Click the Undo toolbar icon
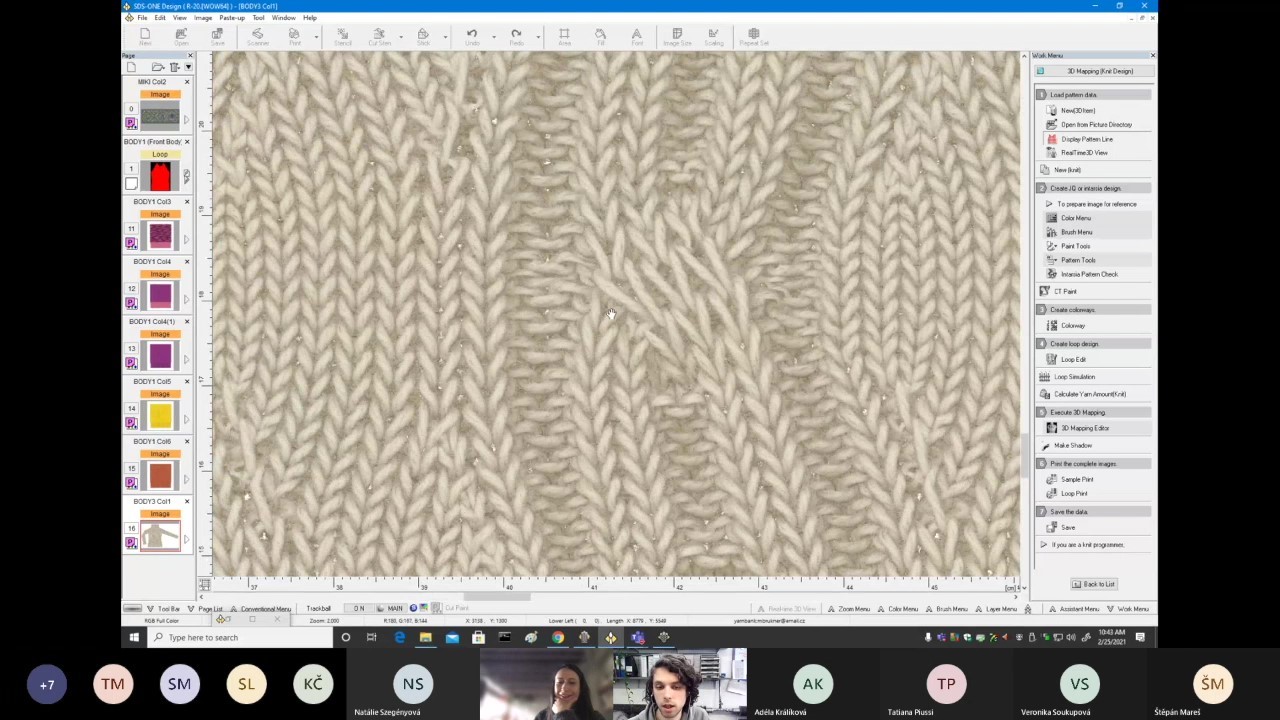 472,37
